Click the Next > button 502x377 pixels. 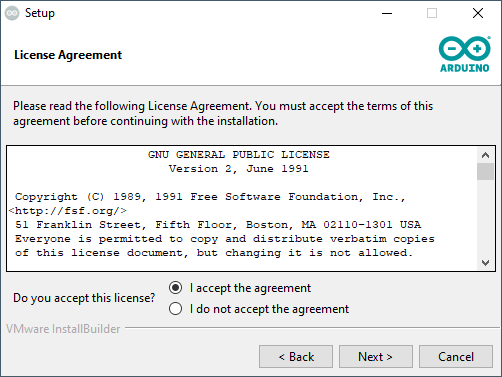pos(376,357)
